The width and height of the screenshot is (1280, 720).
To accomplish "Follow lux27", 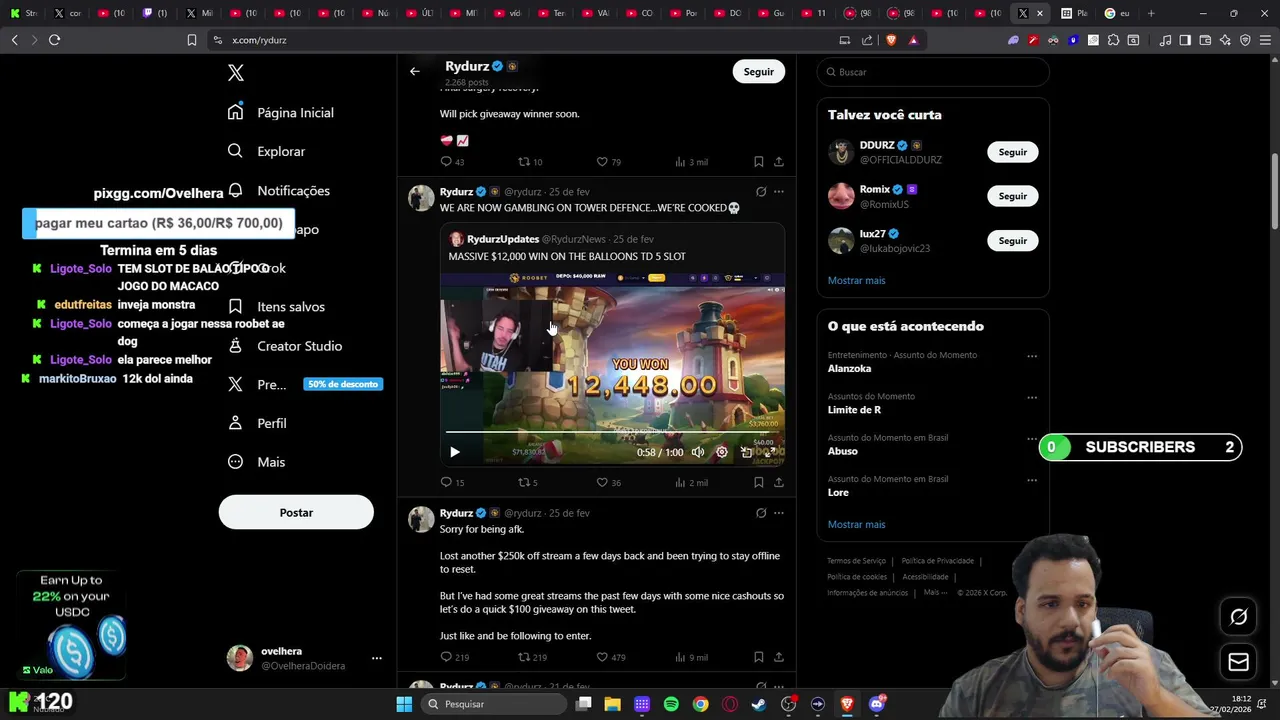I will pos(1012,241).
